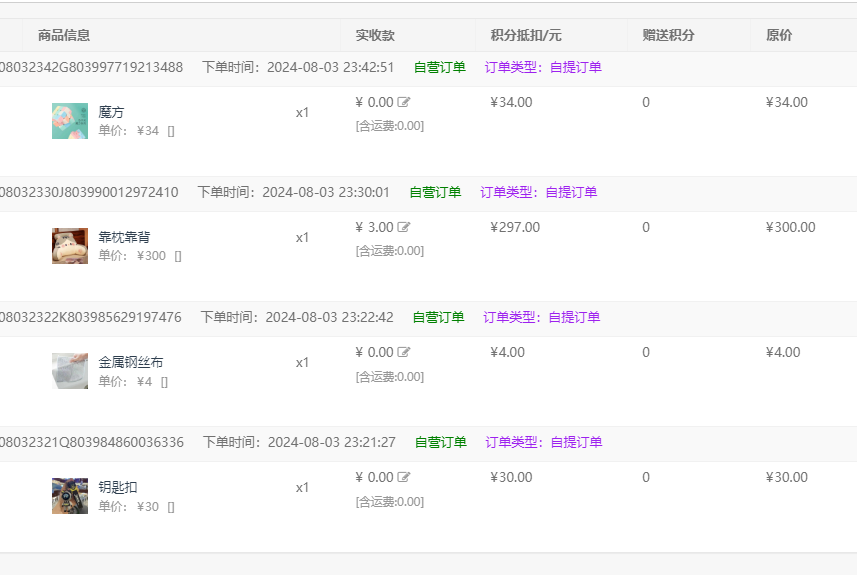Click the 魔方 product name

(112, 112)
